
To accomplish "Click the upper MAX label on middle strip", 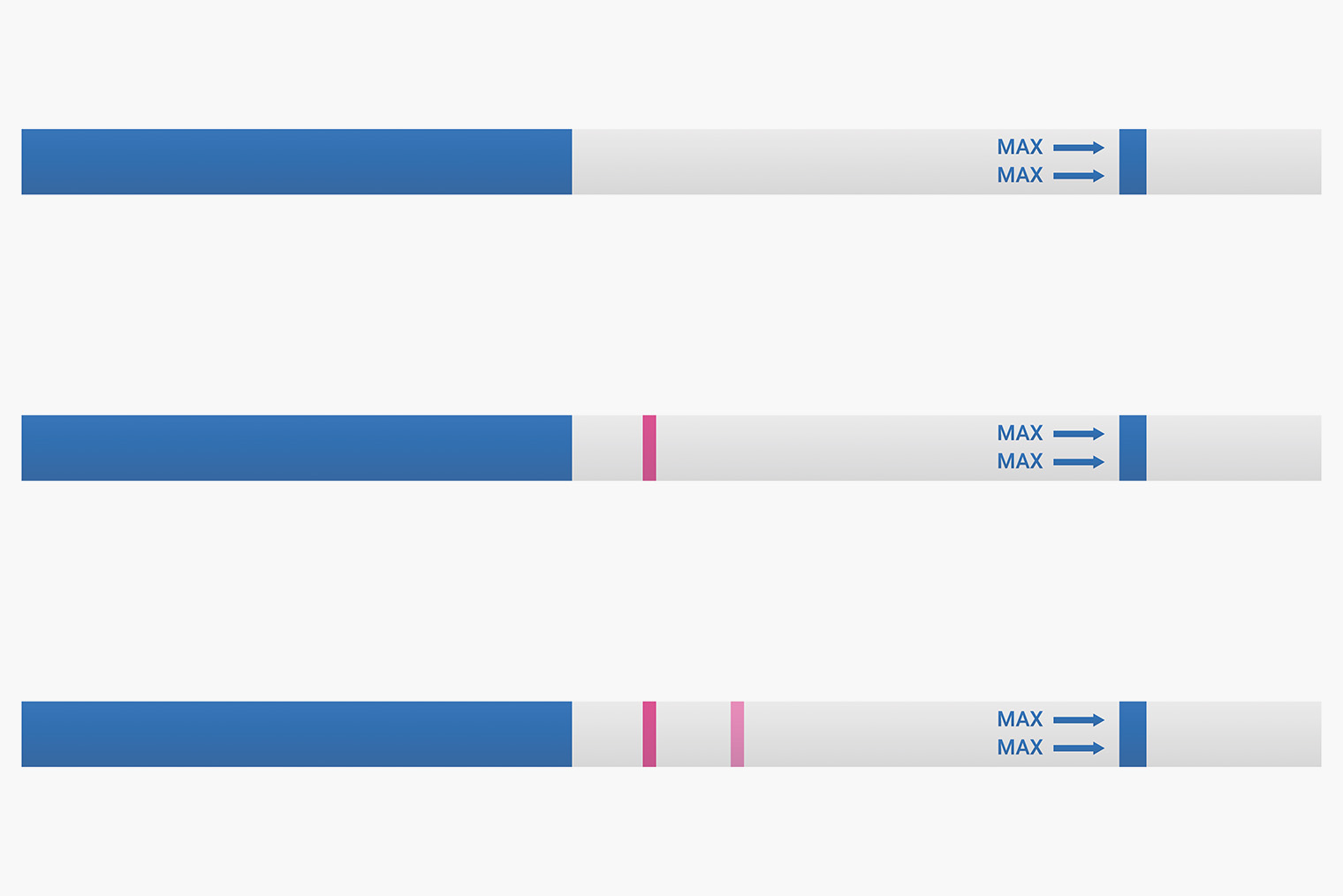I will click(1020, 433).
